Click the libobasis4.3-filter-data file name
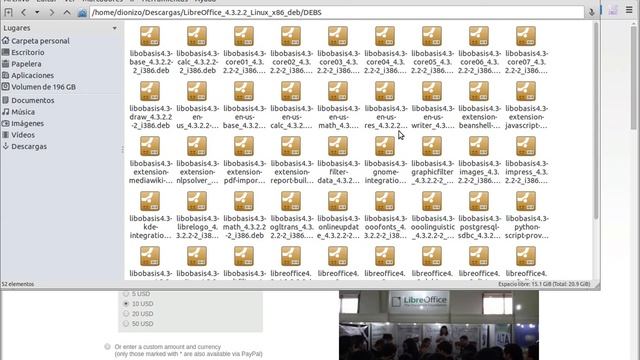The image size is (640, 360). tap(338, 172)
